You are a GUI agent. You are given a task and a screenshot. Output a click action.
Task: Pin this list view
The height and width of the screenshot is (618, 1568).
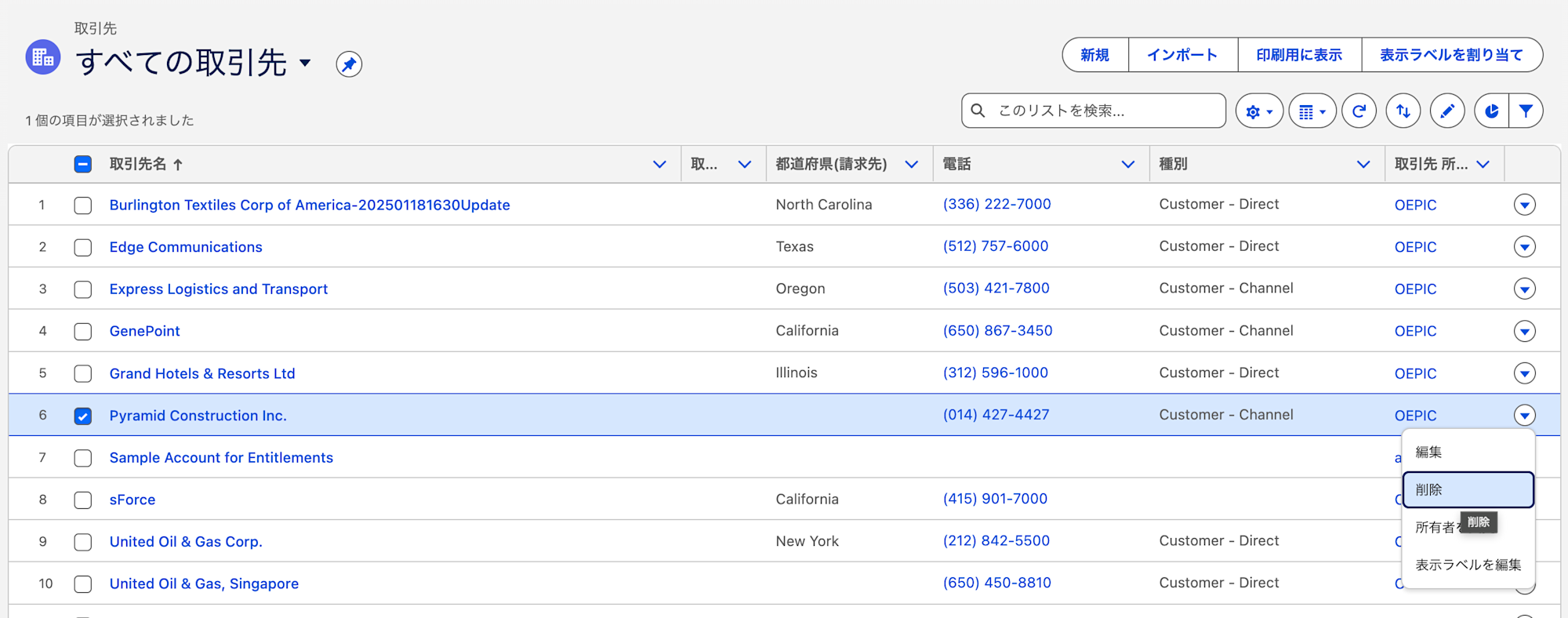(x=349, y=64)
